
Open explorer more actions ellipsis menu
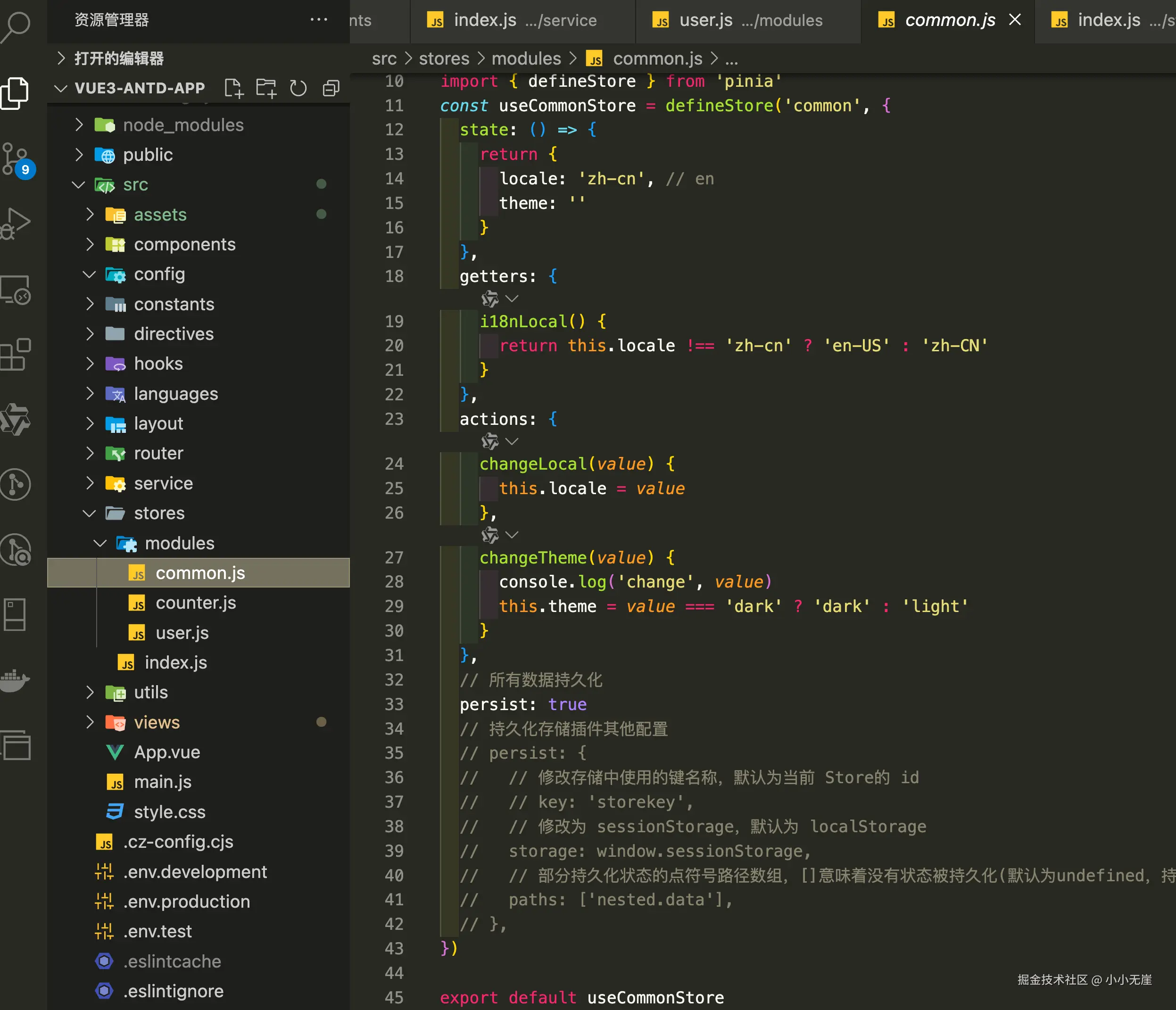318,20
